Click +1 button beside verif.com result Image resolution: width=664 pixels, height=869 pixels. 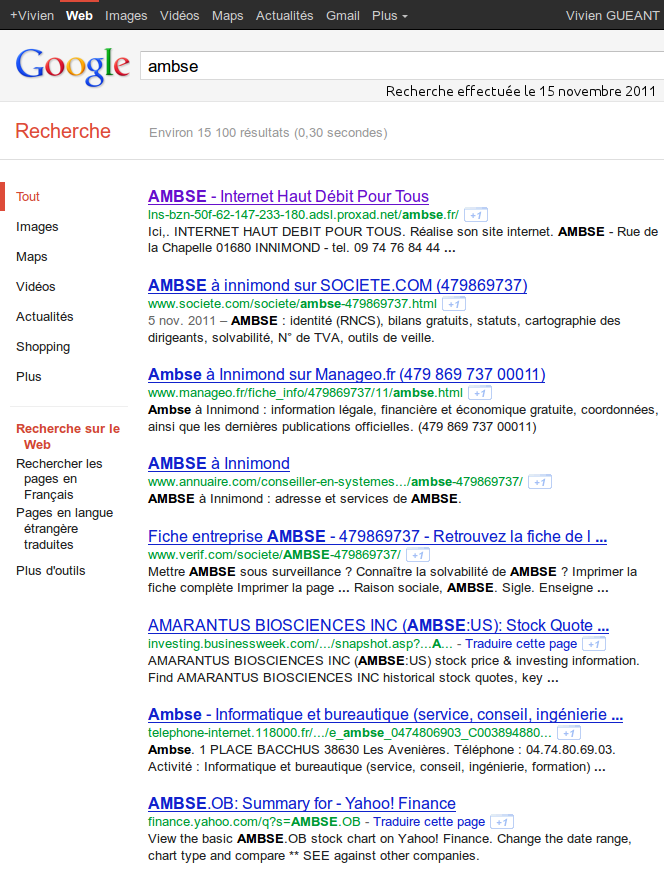pyautogui.click(x=418, y=555)
